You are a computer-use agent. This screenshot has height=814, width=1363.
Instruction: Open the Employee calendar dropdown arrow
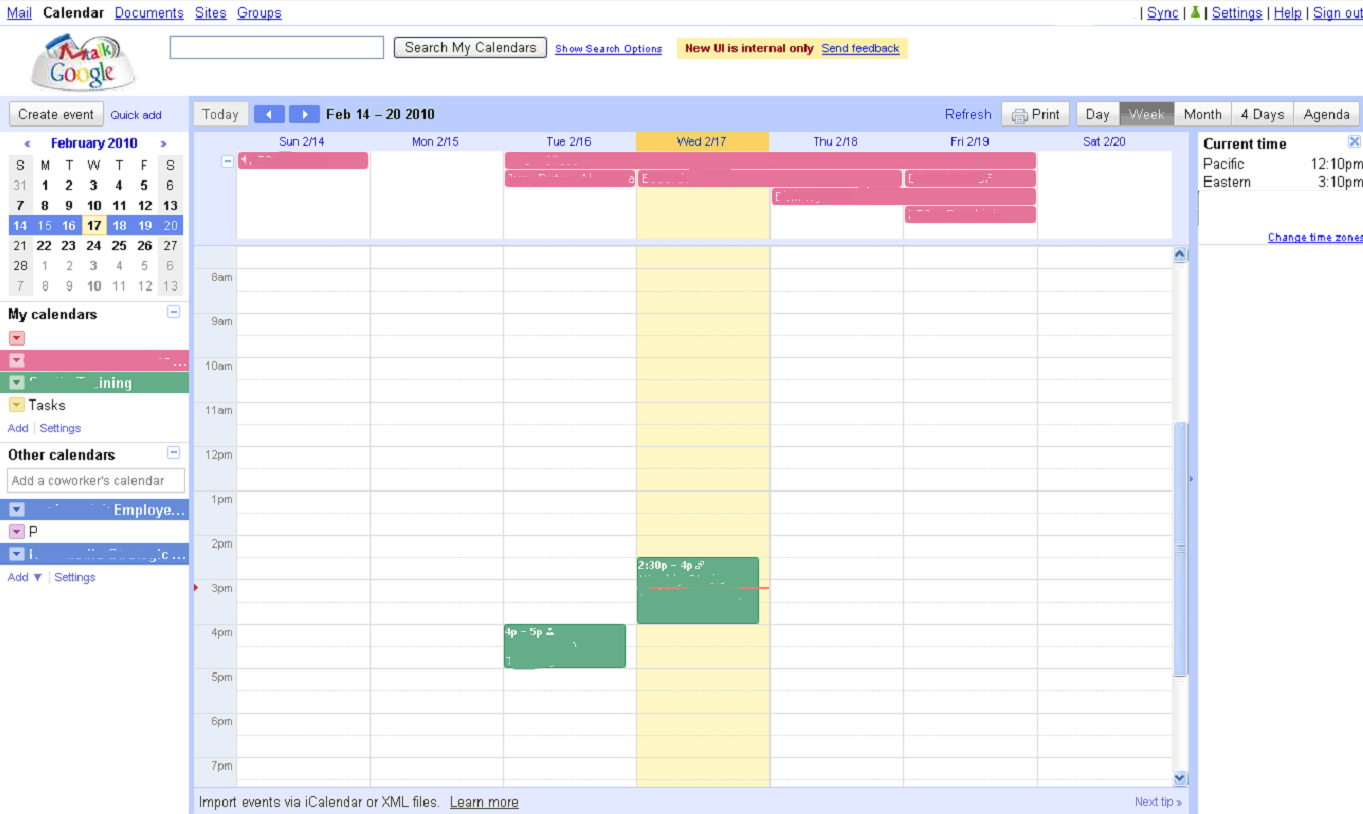(x=17, y=510)
